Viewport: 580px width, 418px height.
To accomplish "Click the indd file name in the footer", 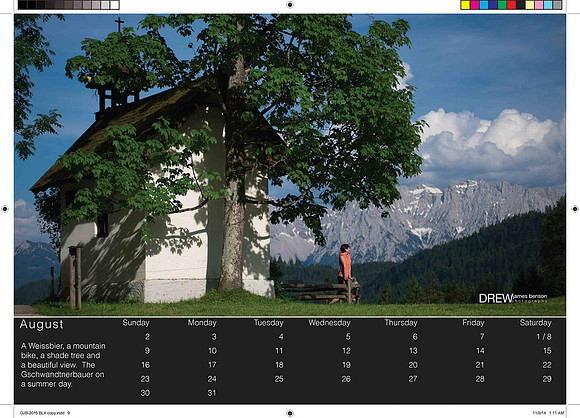I will (45, 413).
